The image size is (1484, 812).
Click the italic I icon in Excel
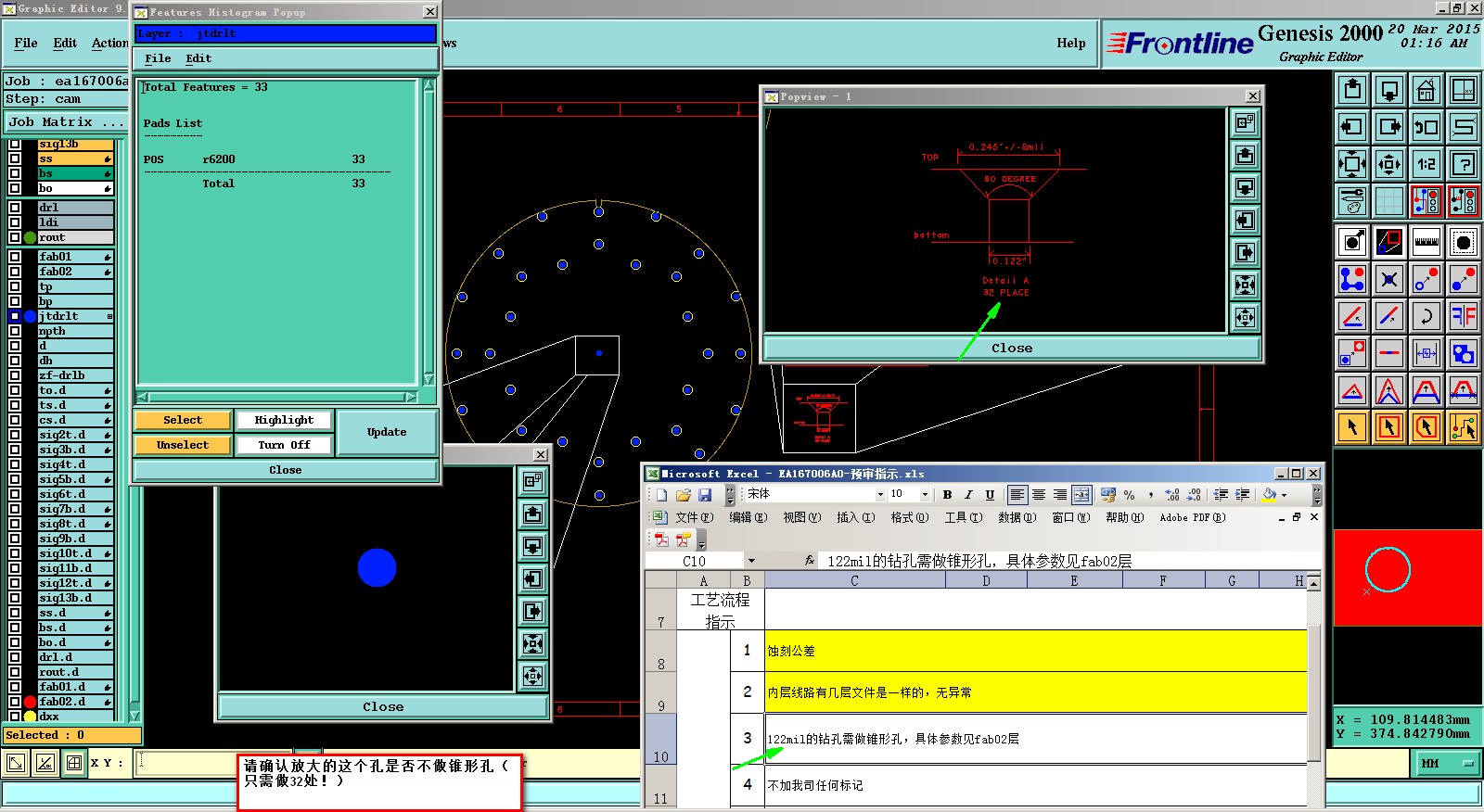click(968, 495)
